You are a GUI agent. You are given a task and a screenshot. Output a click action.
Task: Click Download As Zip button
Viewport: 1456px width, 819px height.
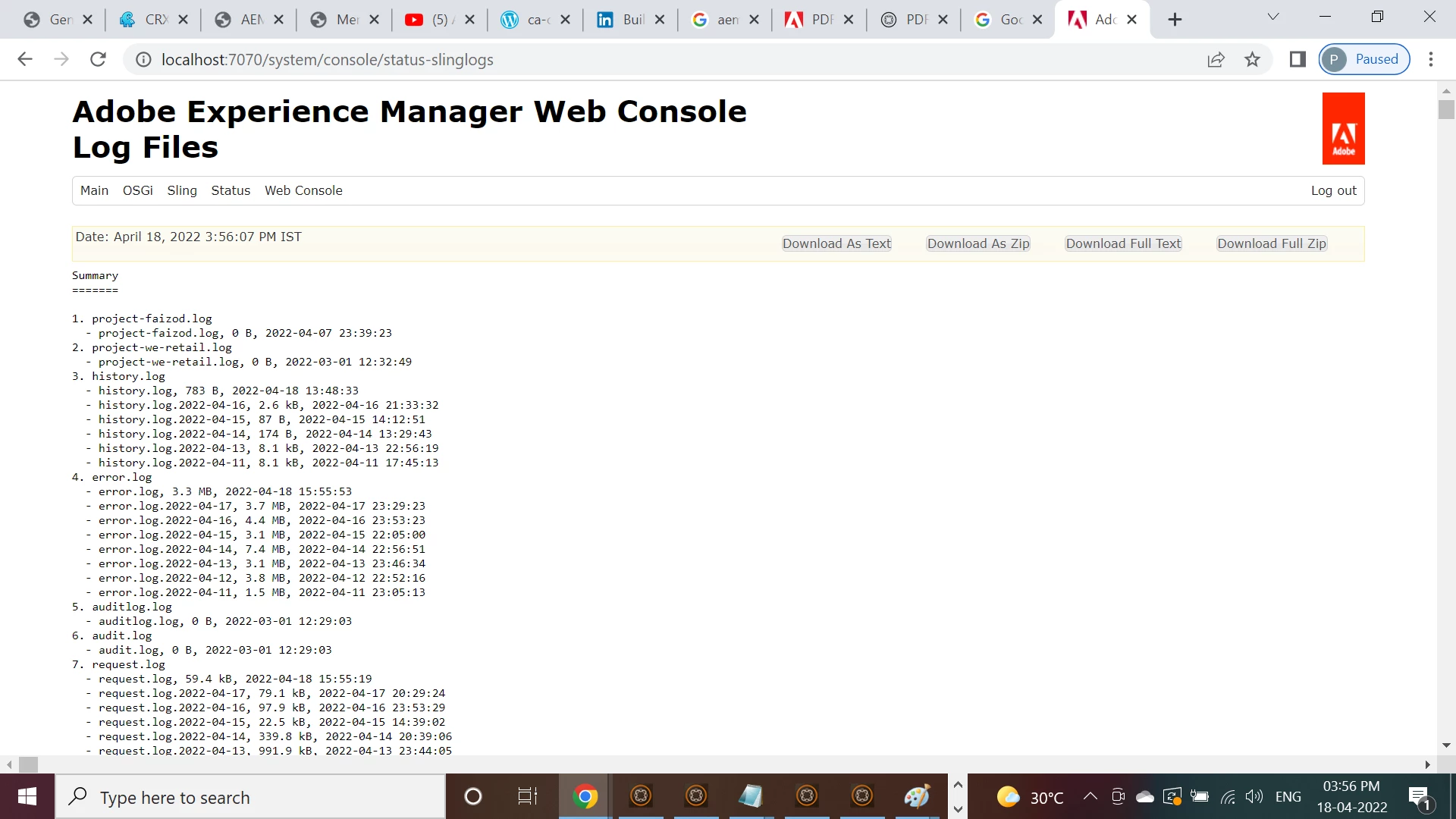(978, 243)
